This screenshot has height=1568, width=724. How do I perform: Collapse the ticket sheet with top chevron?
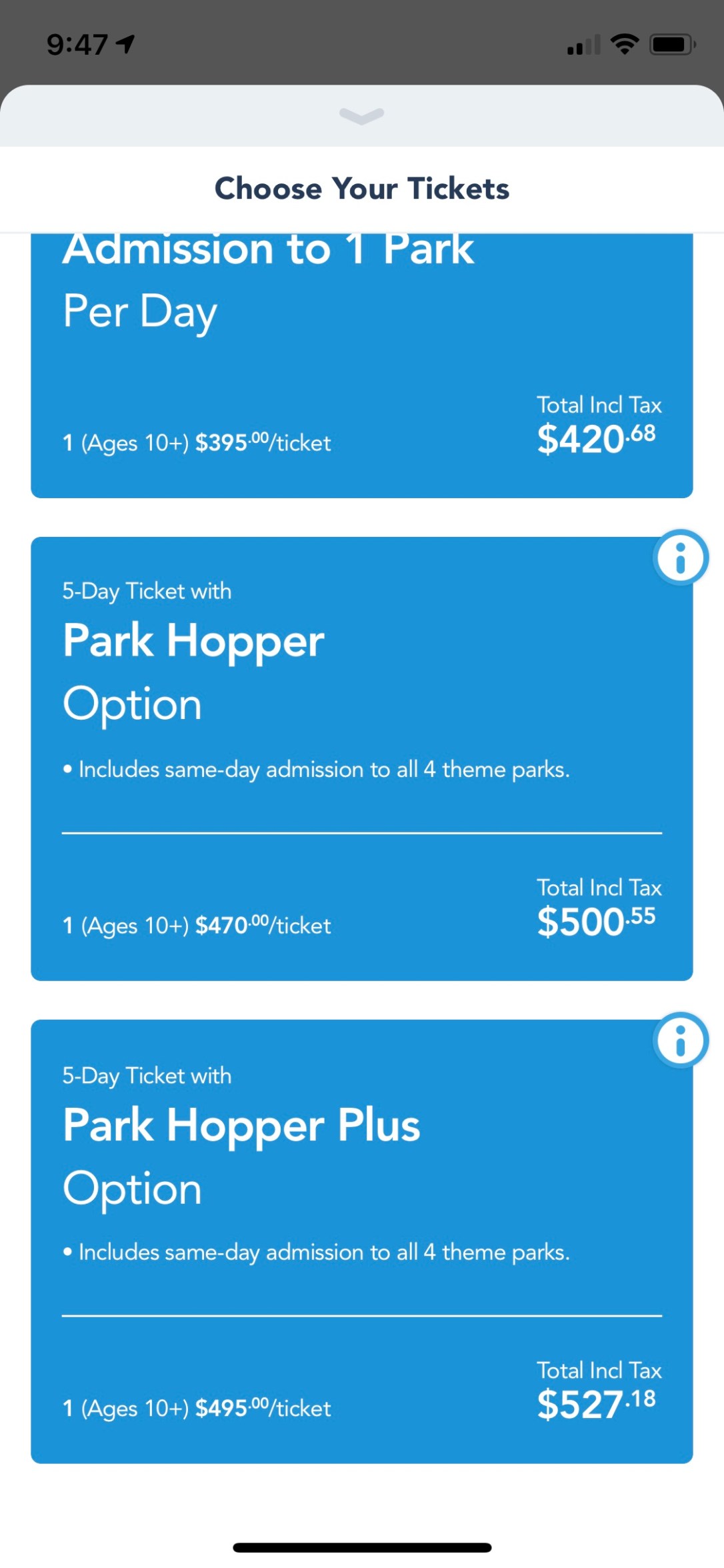(x=361, y=116)
